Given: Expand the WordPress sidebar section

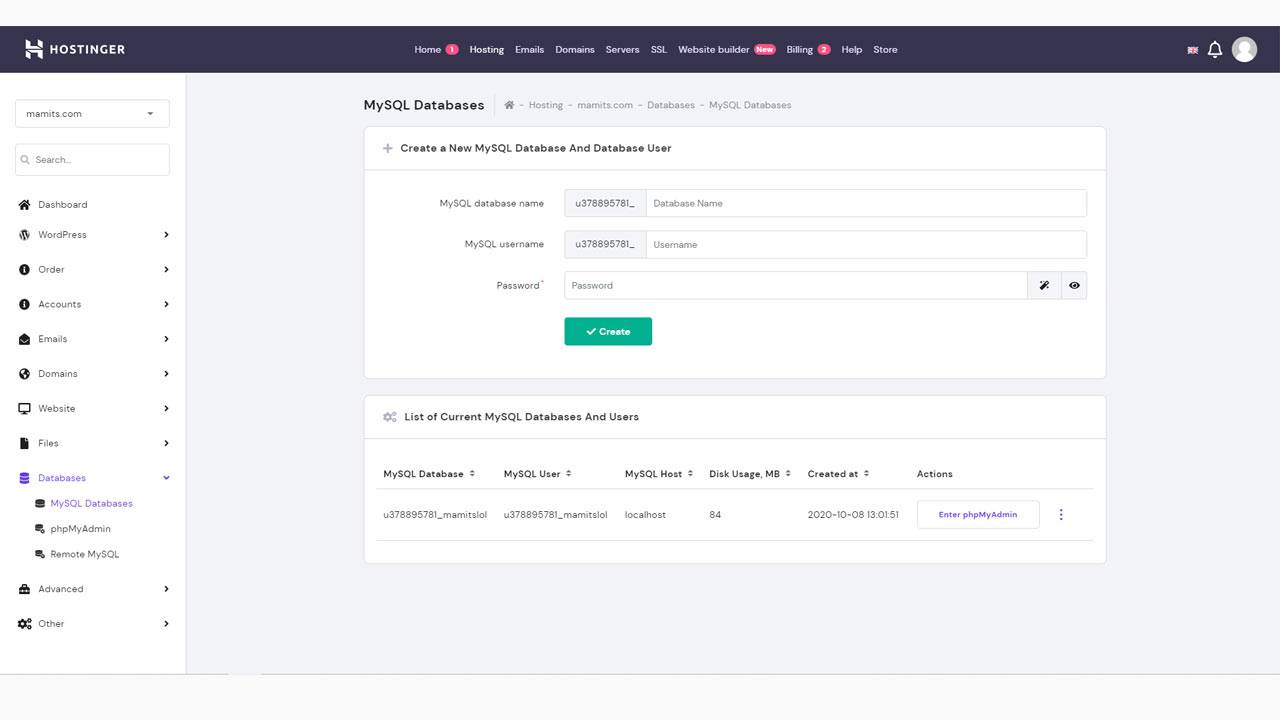Looking at the screenshot, I should [166, 235].
